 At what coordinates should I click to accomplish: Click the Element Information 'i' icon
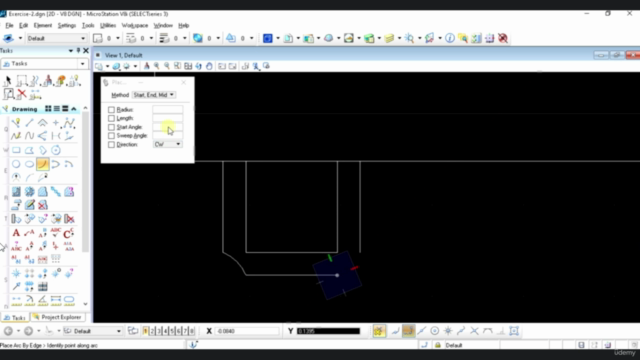pyautogui.click(x=450, y=38)
